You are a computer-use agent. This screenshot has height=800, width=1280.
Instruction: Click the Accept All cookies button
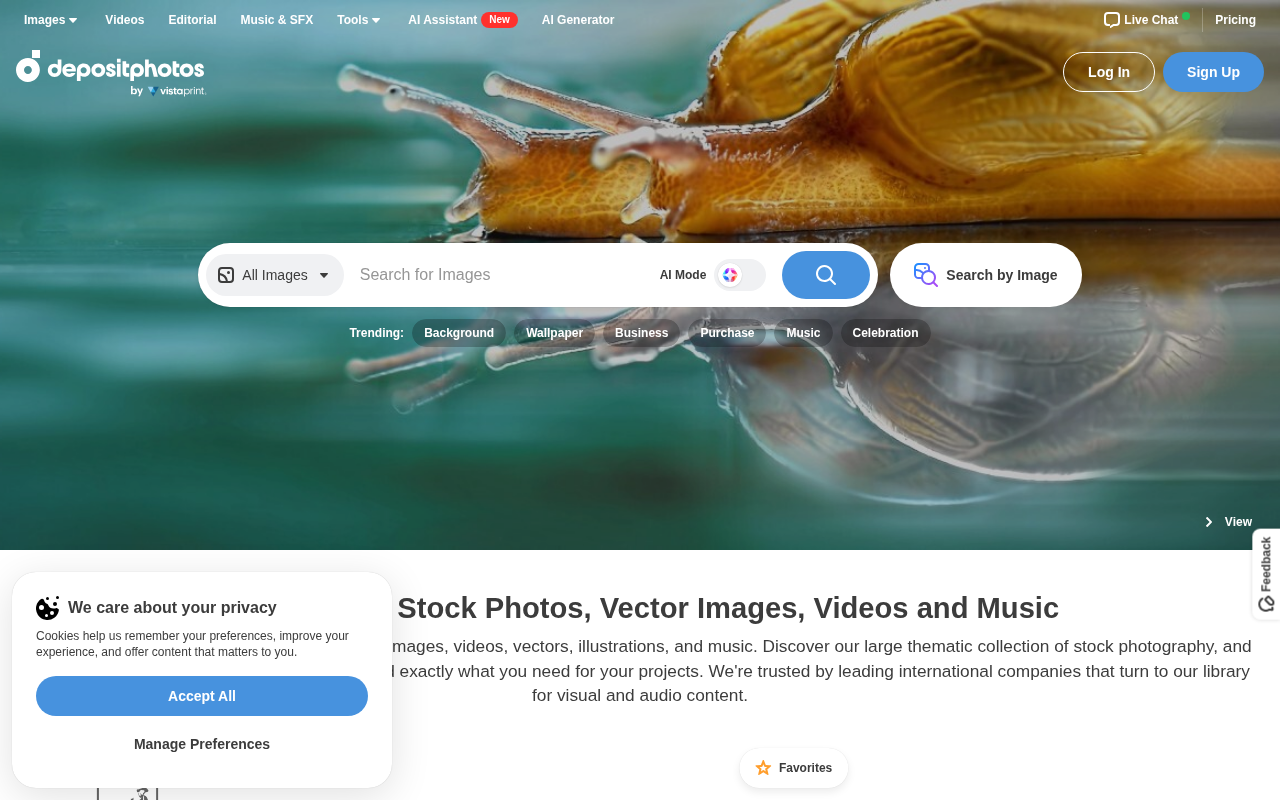tap(202, 696)
